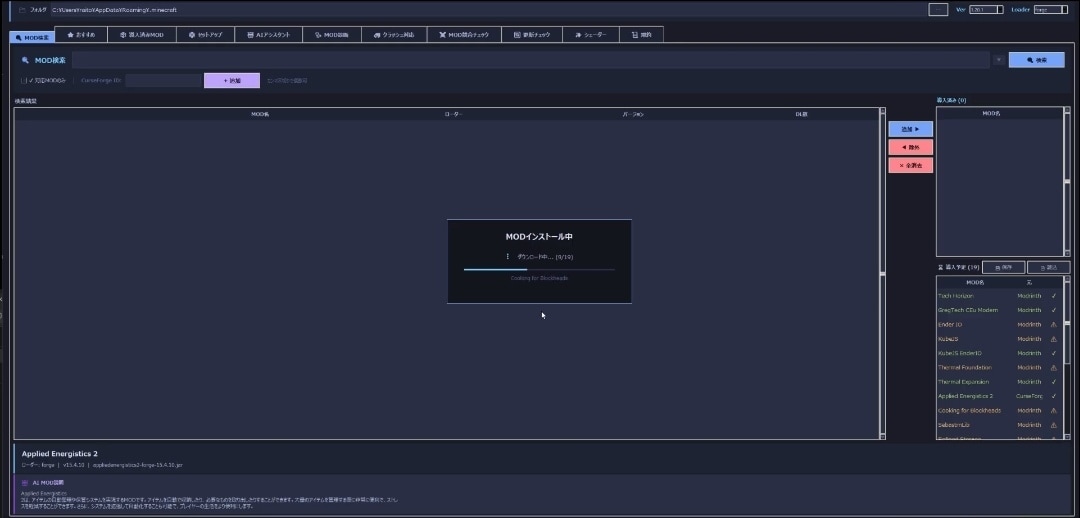Expand the search field history dropdown arrow
This screenshot has height=518, width=1080.
tap(998, 60)
